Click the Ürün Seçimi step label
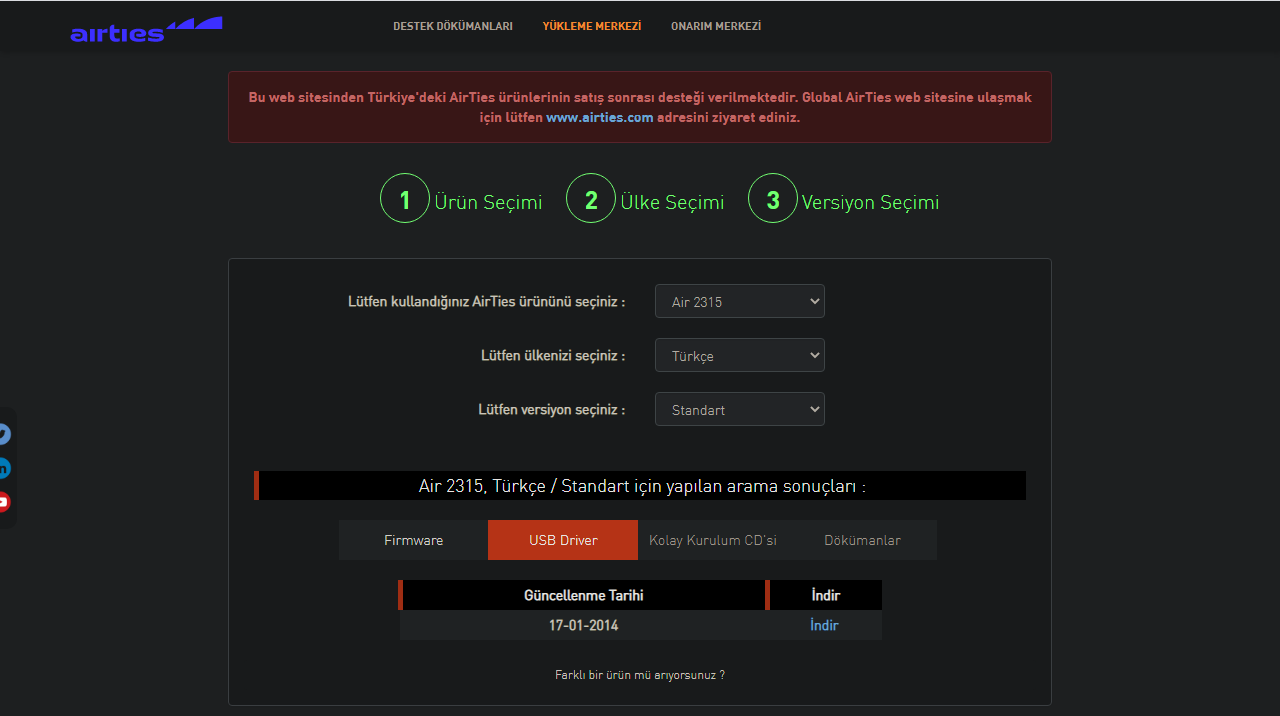The image size is (1280, 716). 488,202
